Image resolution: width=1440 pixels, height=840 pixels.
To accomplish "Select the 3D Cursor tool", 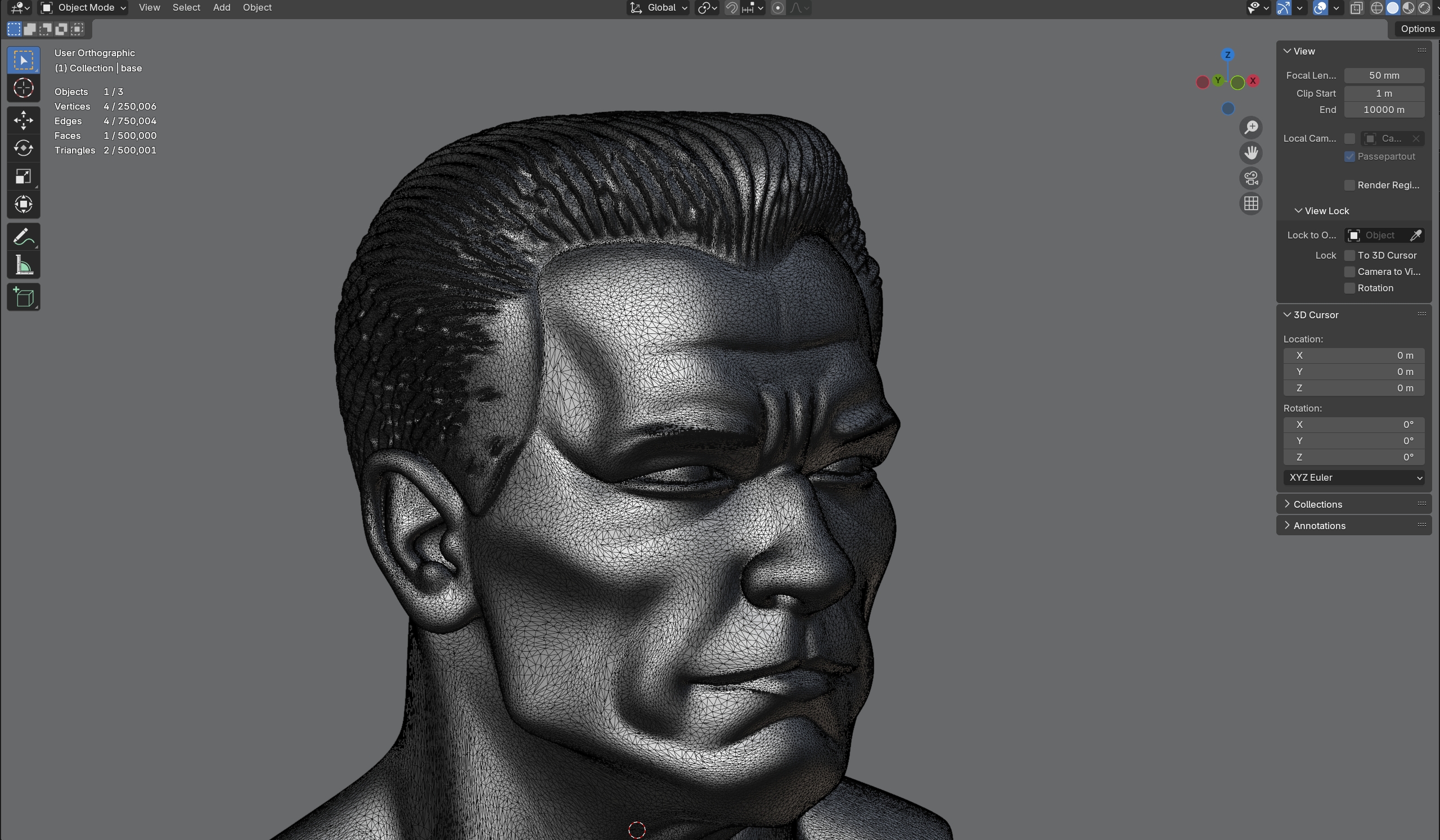I will point(24,88).
